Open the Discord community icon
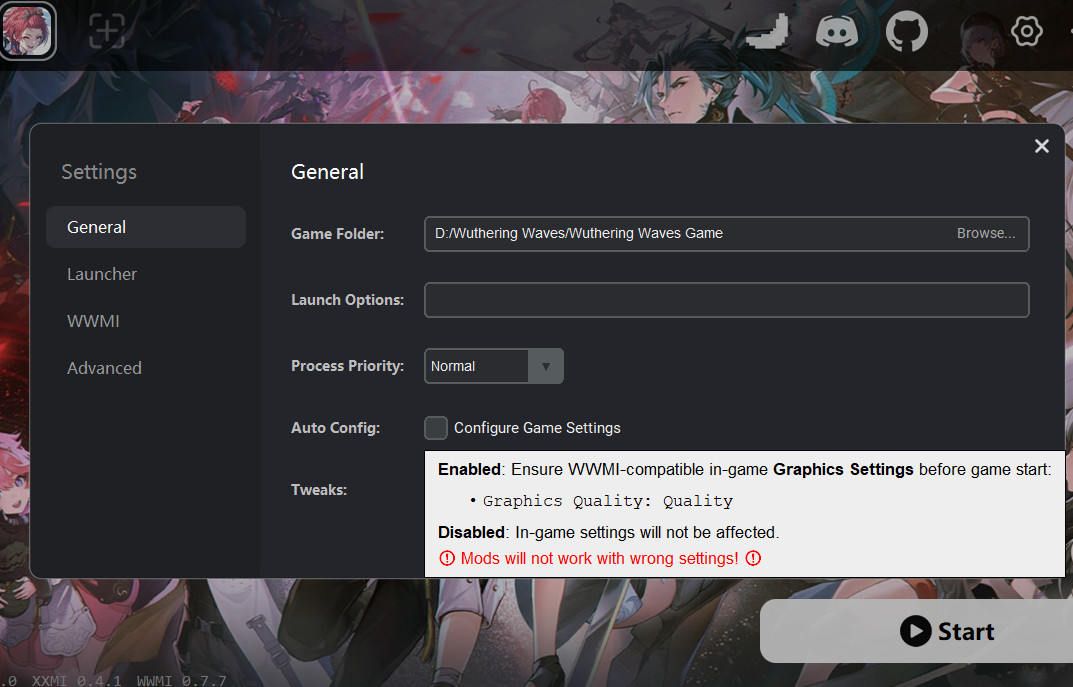This screenshot has width=1073, height=687. coord(837,32)
